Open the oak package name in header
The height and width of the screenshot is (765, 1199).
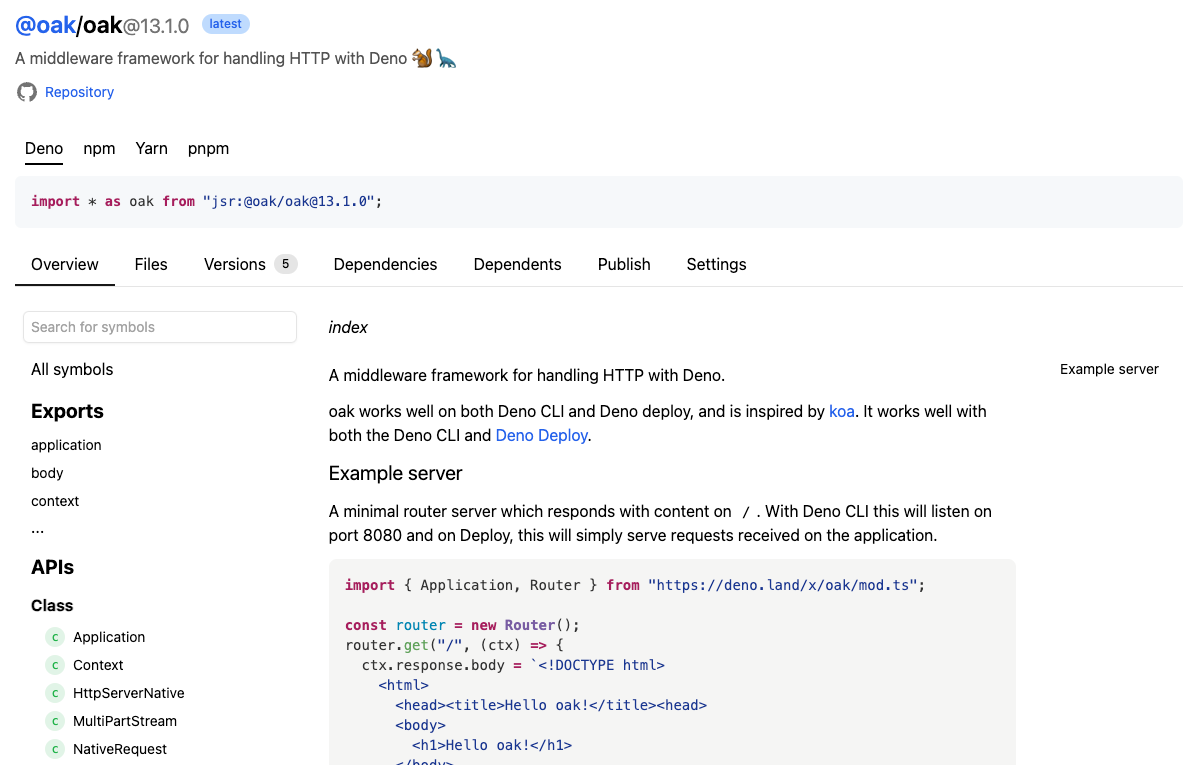102,25
